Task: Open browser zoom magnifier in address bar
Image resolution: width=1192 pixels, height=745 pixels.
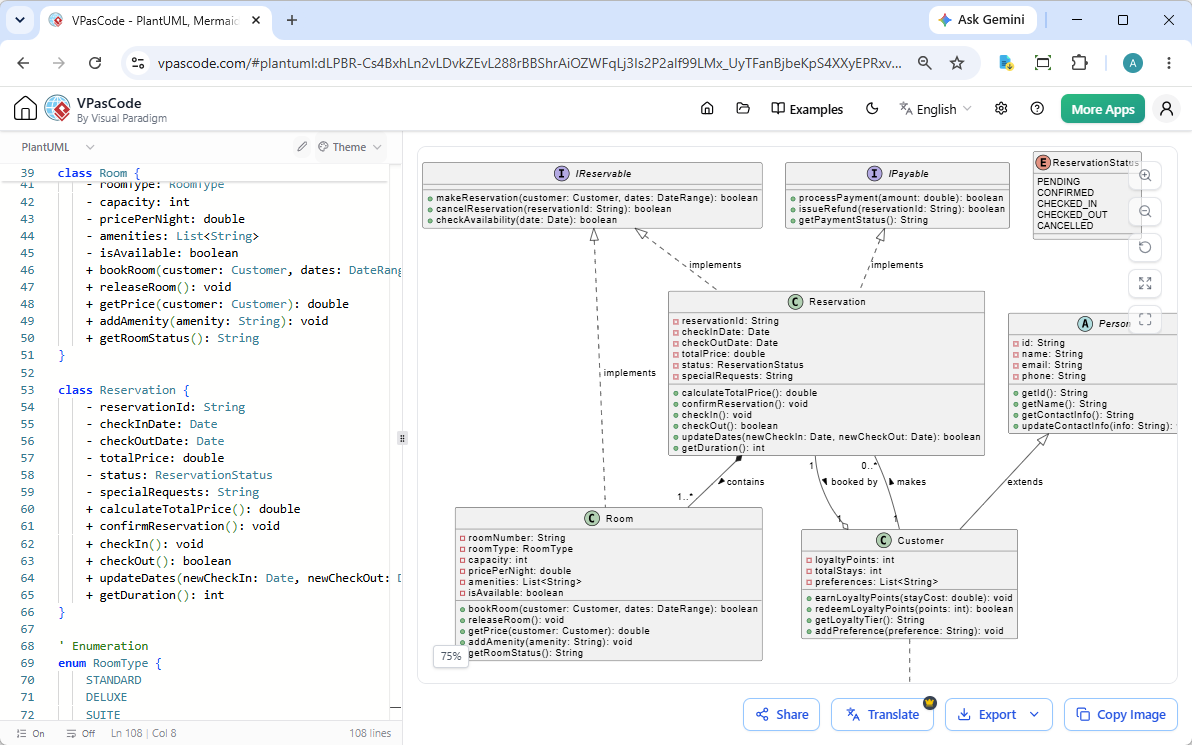Action: click(924, 63)
